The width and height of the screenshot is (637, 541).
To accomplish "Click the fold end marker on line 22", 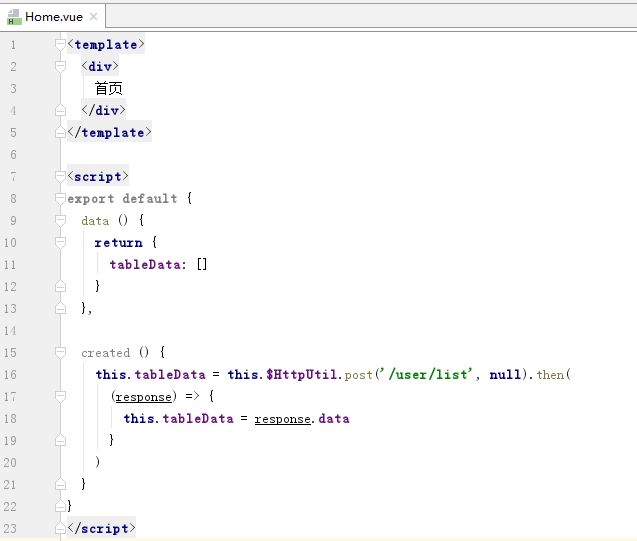I will [60, 506].
